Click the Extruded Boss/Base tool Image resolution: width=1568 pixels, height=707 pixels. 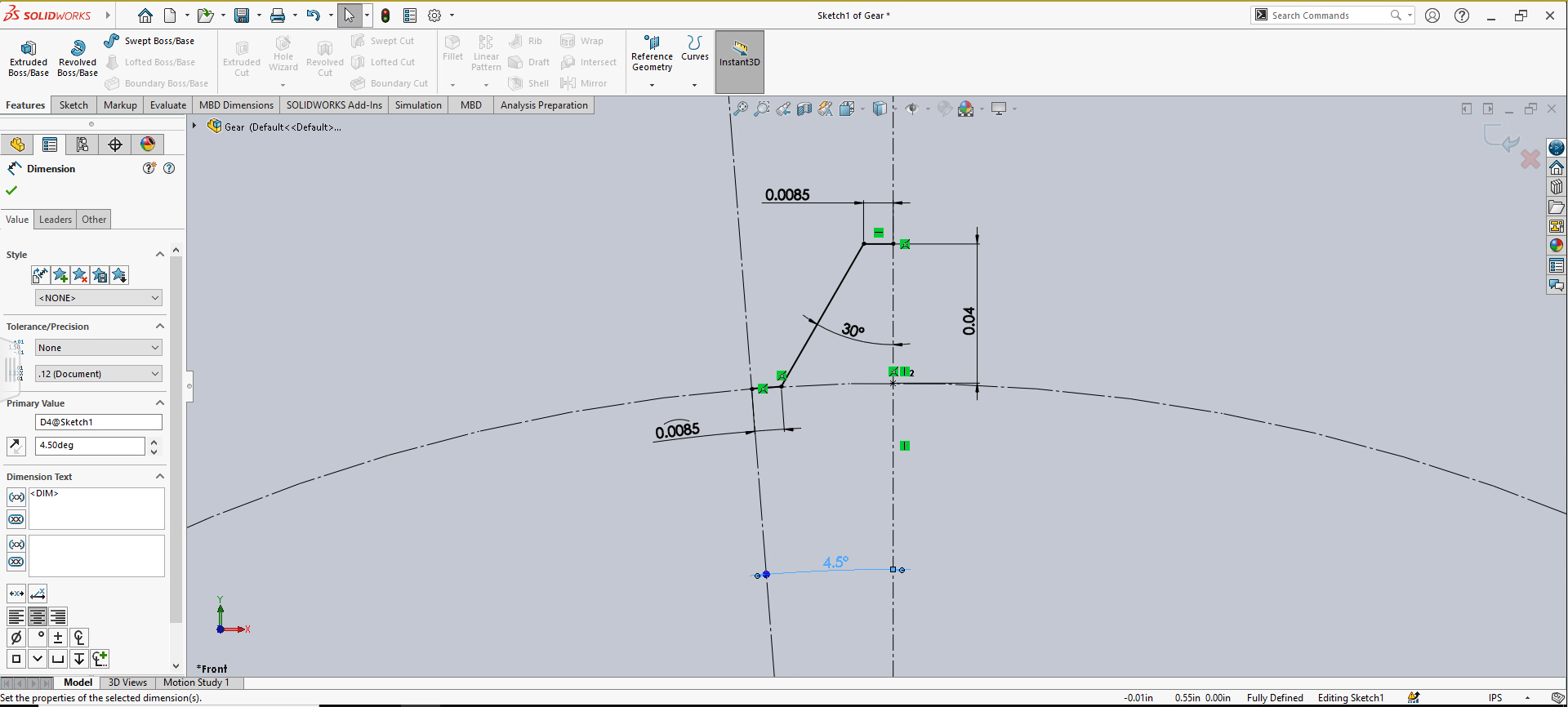[29, 58]
